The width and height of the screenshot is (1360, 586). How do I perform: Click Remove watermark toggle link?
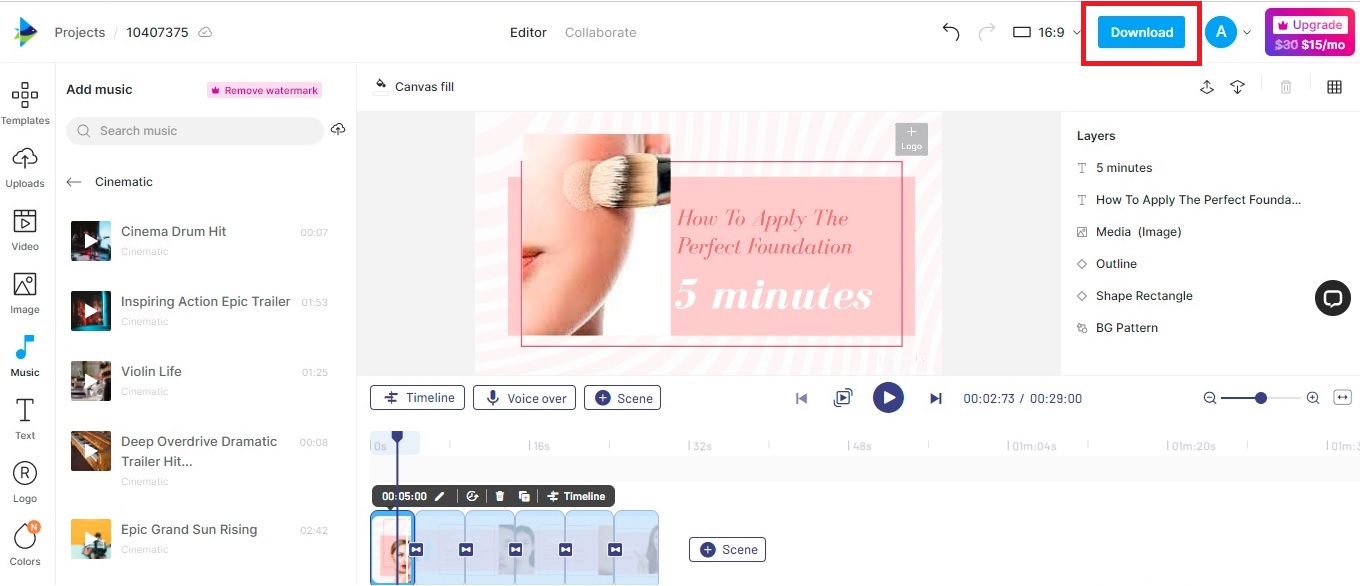click(263, 89)
